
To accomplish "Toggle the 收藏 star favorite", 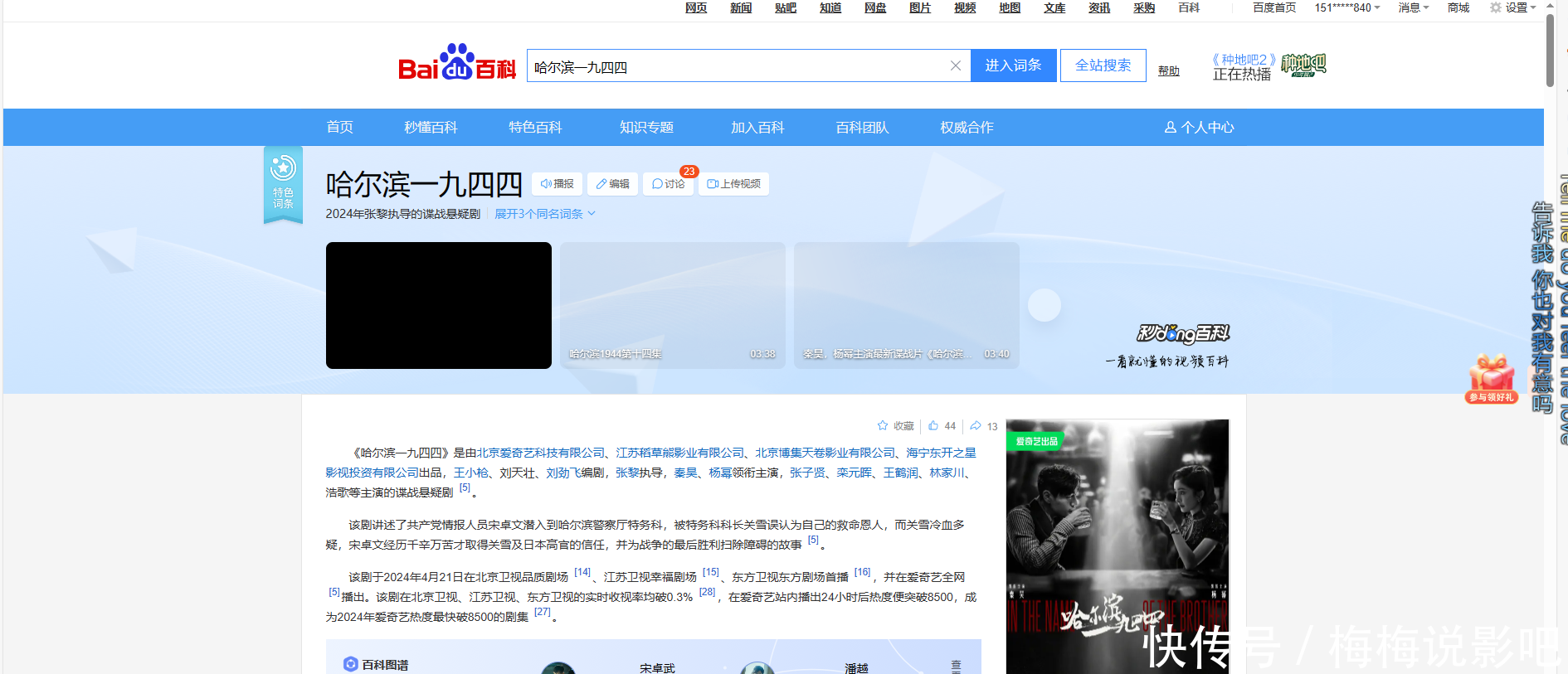I will tap(883, 426).
